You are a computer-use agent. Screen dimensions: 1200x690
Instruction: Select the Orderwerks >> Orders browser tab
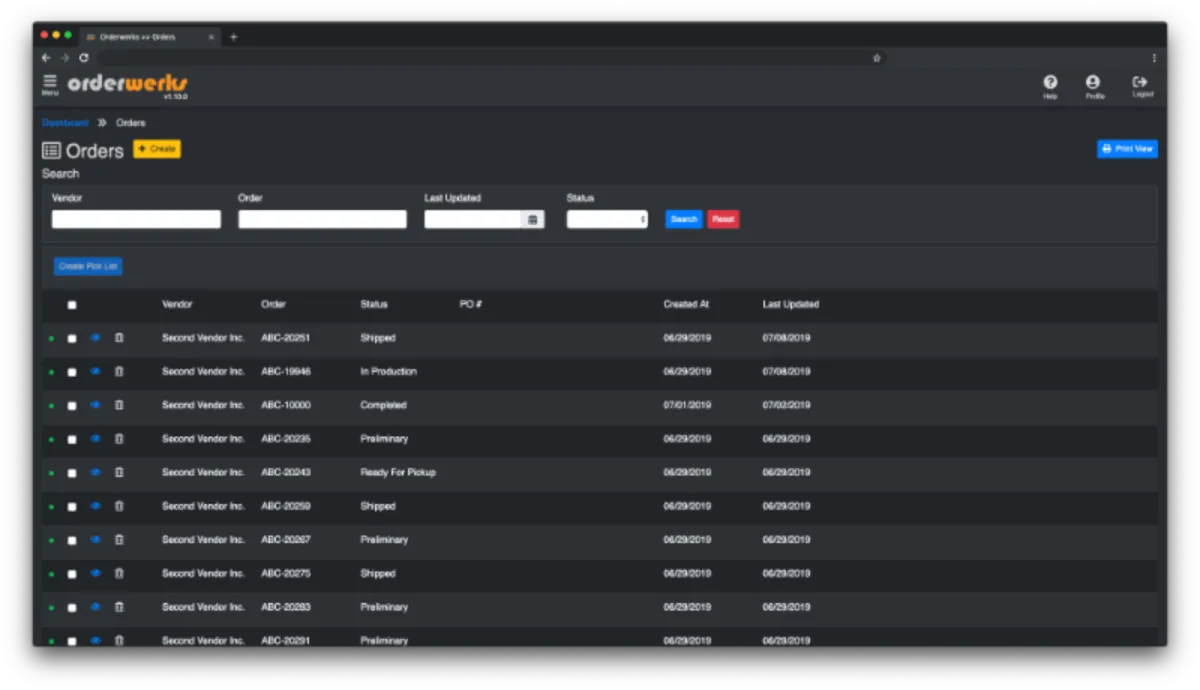point(138,37)
